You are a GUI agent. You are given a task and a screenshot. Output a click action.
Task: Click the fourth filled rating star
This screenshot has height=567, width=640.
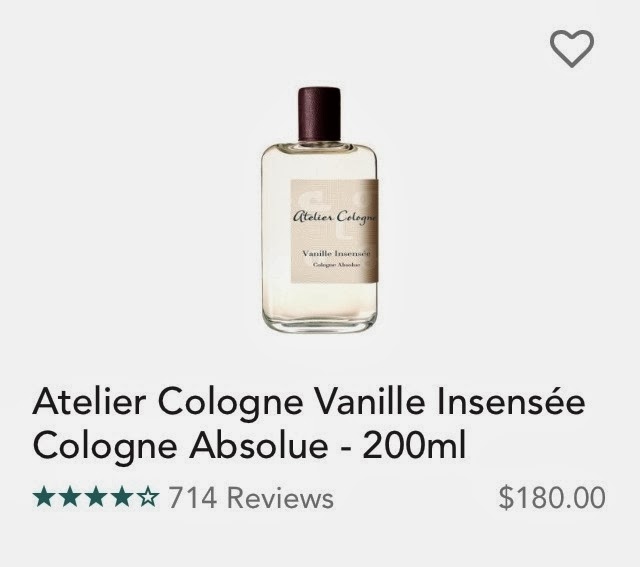(122, 498)
